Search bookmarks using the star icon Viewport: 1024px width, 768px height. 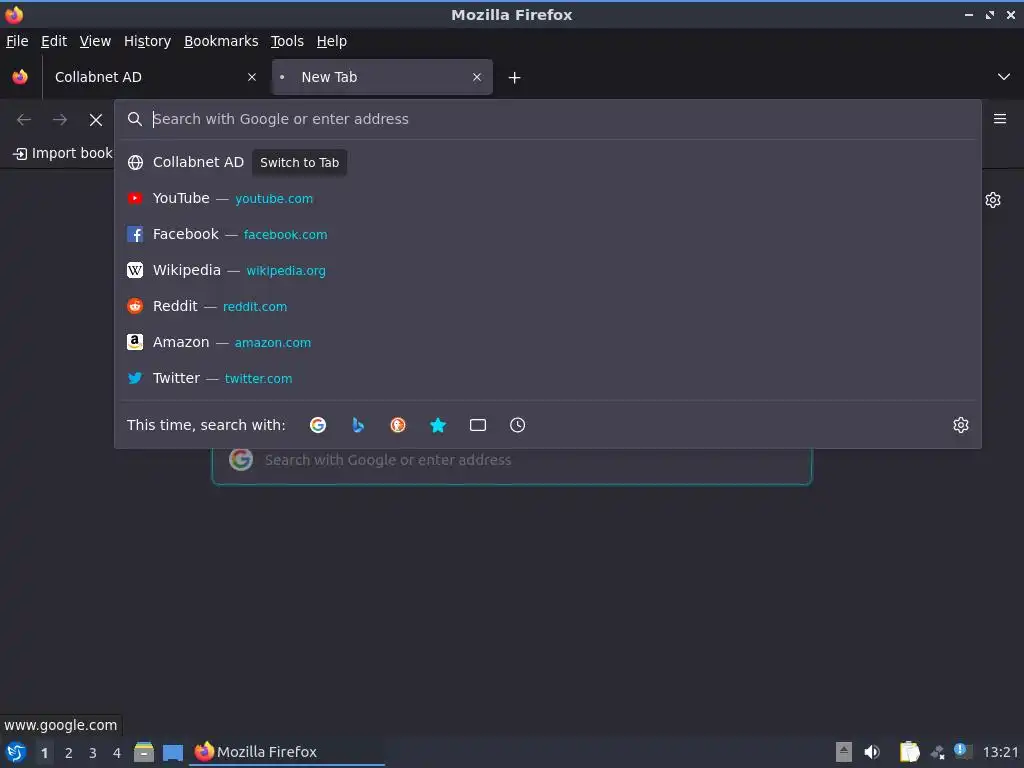tap(438, 425)
